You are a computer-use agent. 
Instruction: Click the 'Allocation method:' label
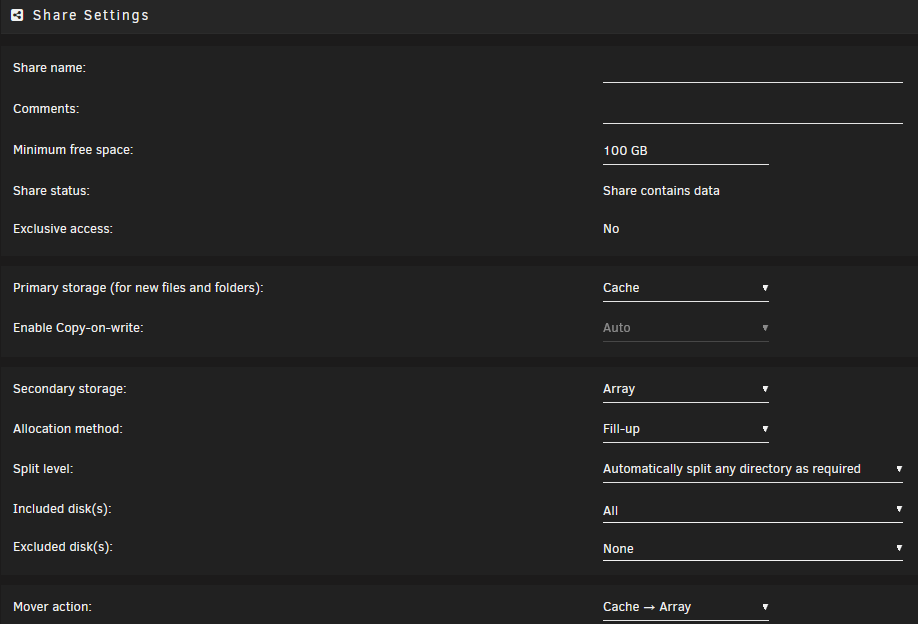(x=68, y=429)
